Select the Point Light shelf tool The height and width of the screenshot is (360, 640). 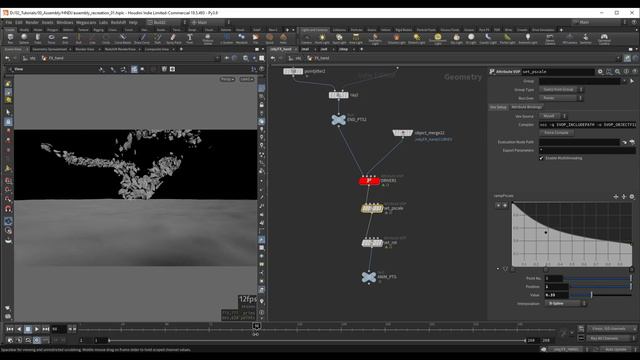click(x=322, y=39)
